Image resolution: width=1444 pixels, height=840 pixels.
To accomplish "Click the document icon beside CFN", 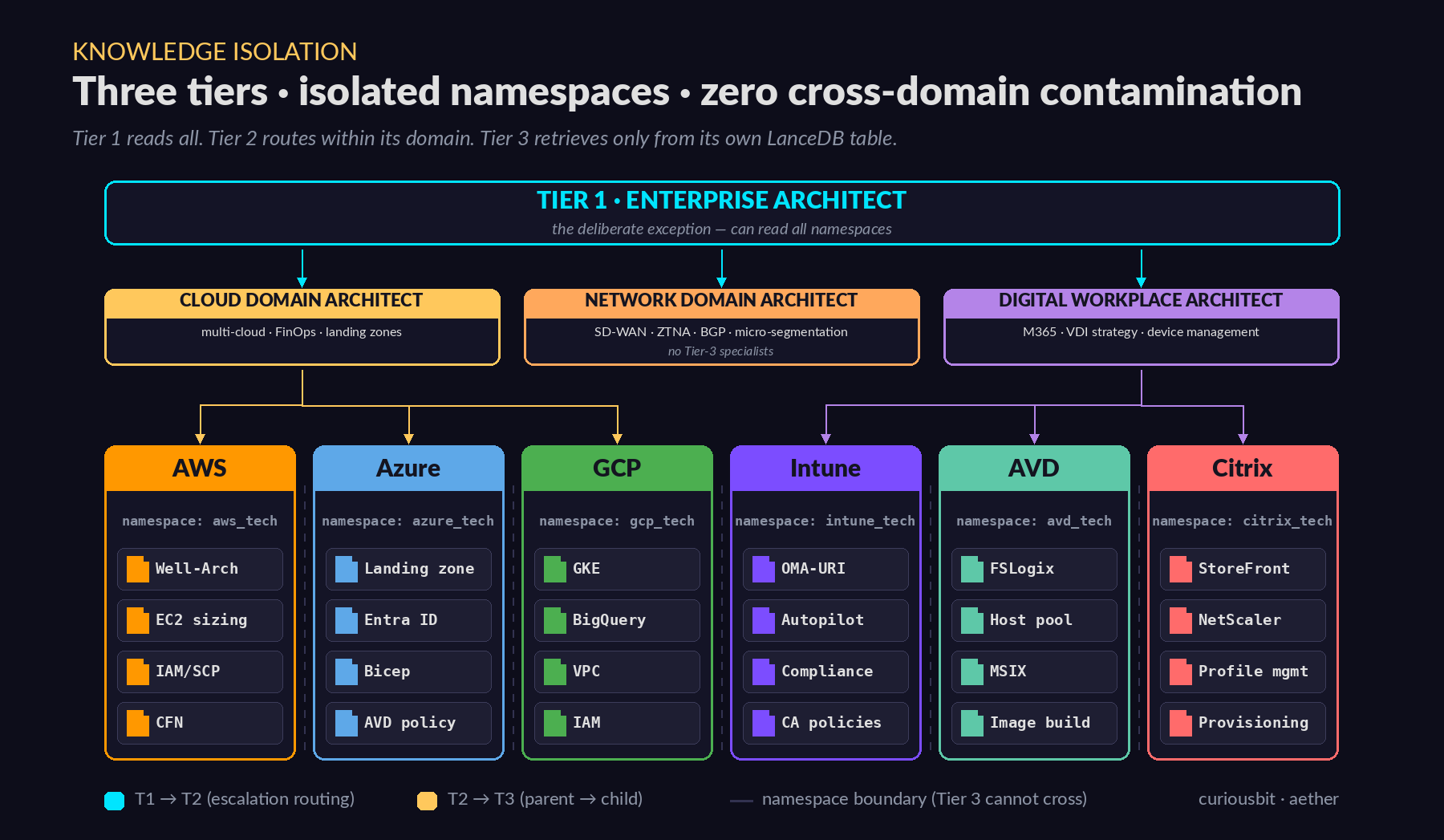I will click(138, 723).
